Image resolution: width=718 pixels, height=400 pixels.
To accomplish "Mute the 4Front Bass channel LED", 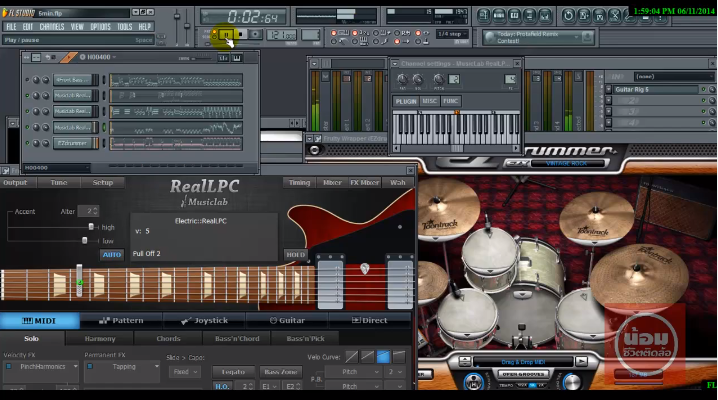I will 27,80.
